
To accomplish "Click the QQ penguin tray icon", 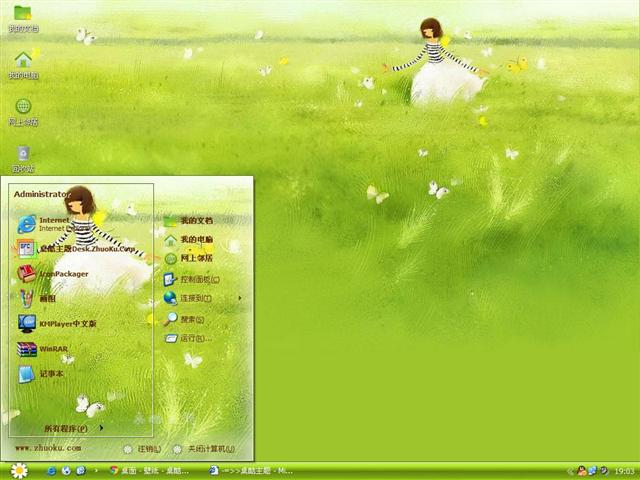I will pos(582,471).
